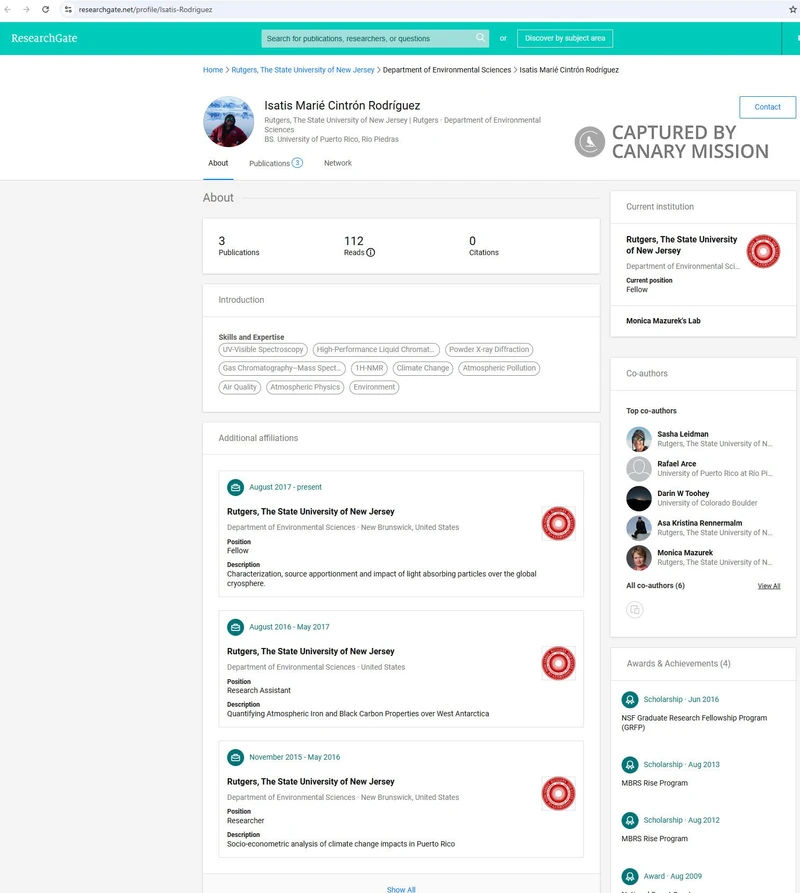Click Rutgers logo in Researcher card
The width and height of the screenshot is (800, 893).
(x=558, y=793)
